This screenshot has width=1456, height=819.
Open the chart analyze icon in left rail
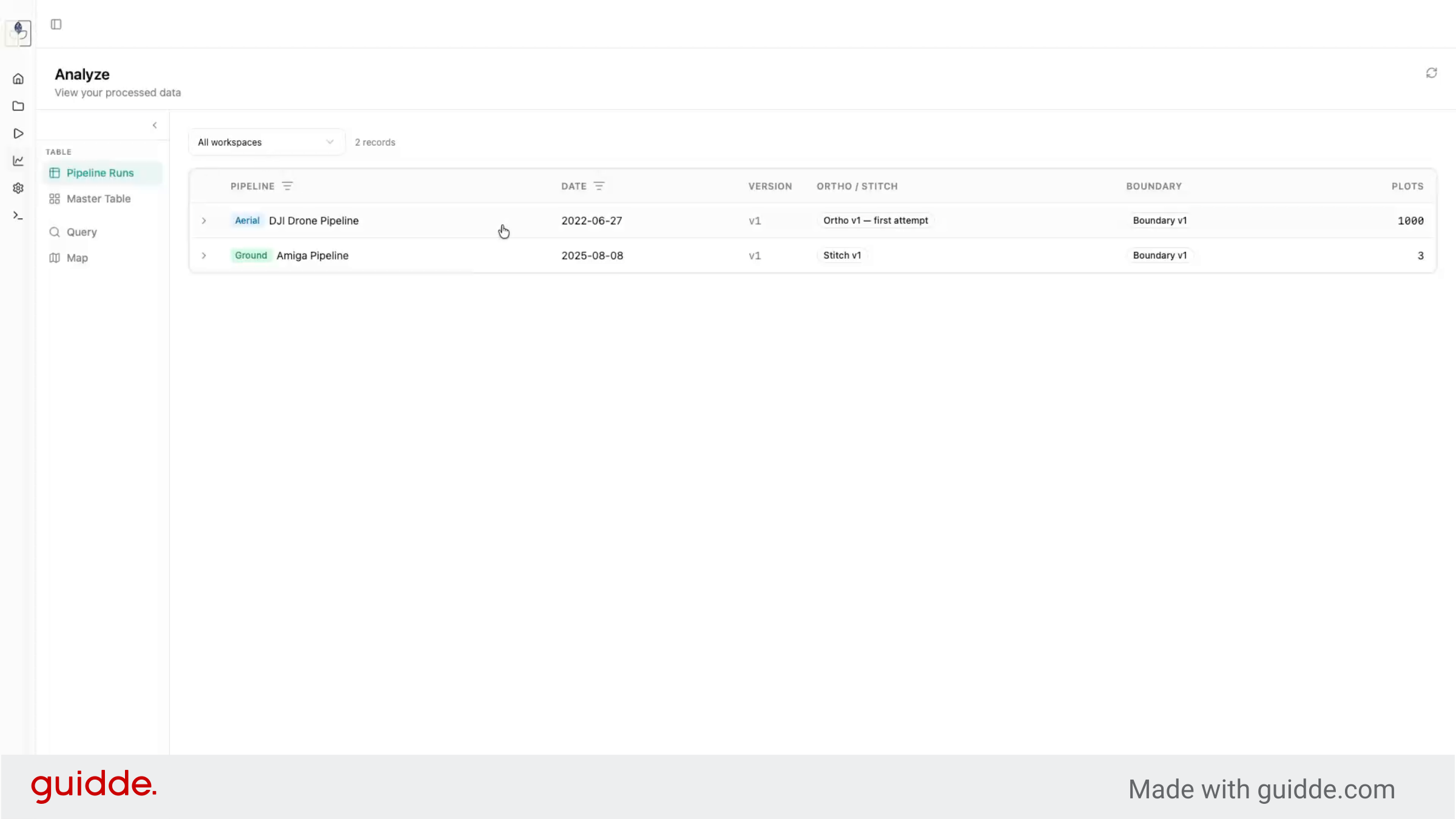[x=18, y=161]
